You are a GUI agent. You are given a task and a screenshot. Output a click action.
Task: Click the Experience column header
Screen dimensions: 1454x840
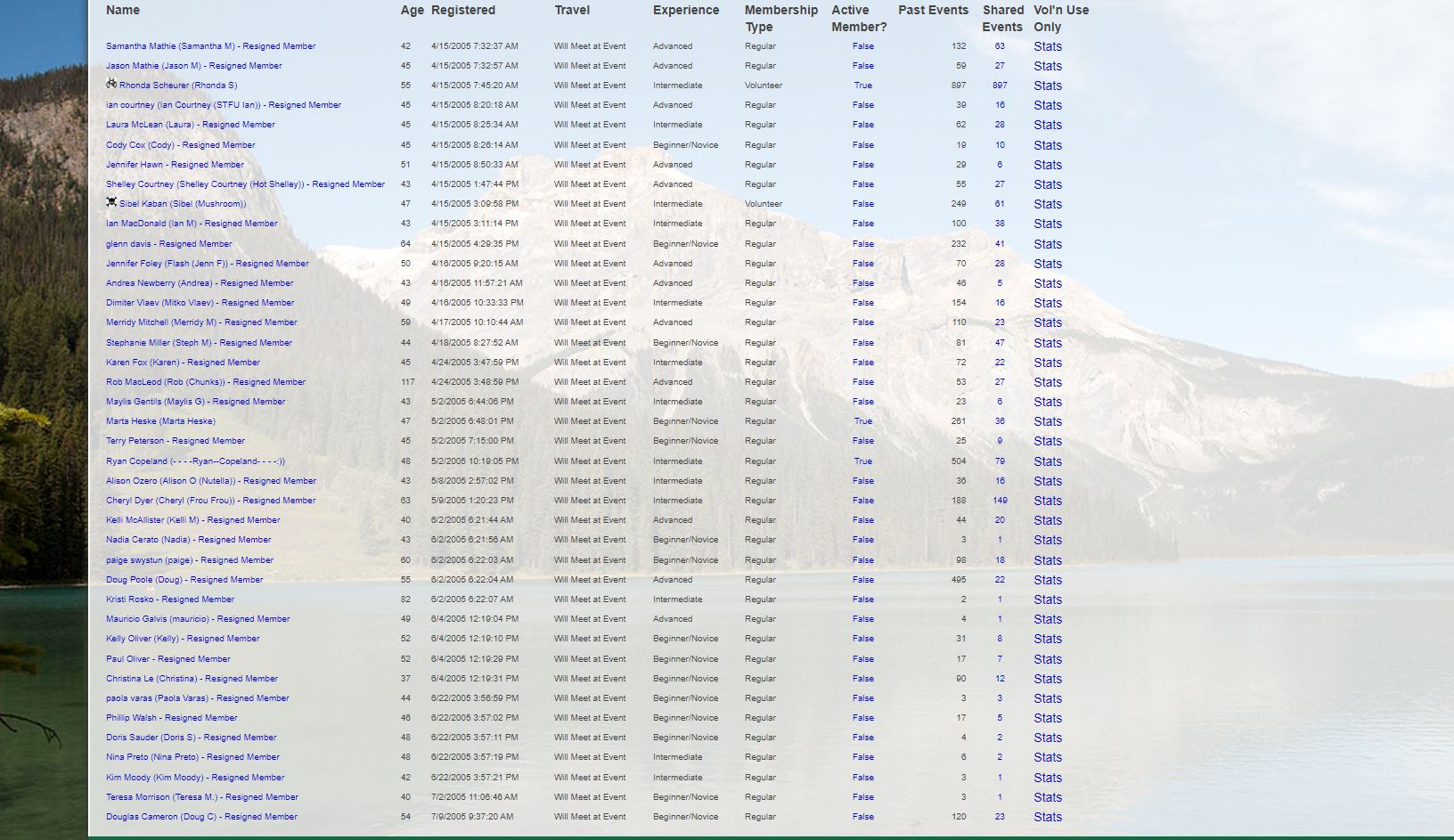coord(685,11)
